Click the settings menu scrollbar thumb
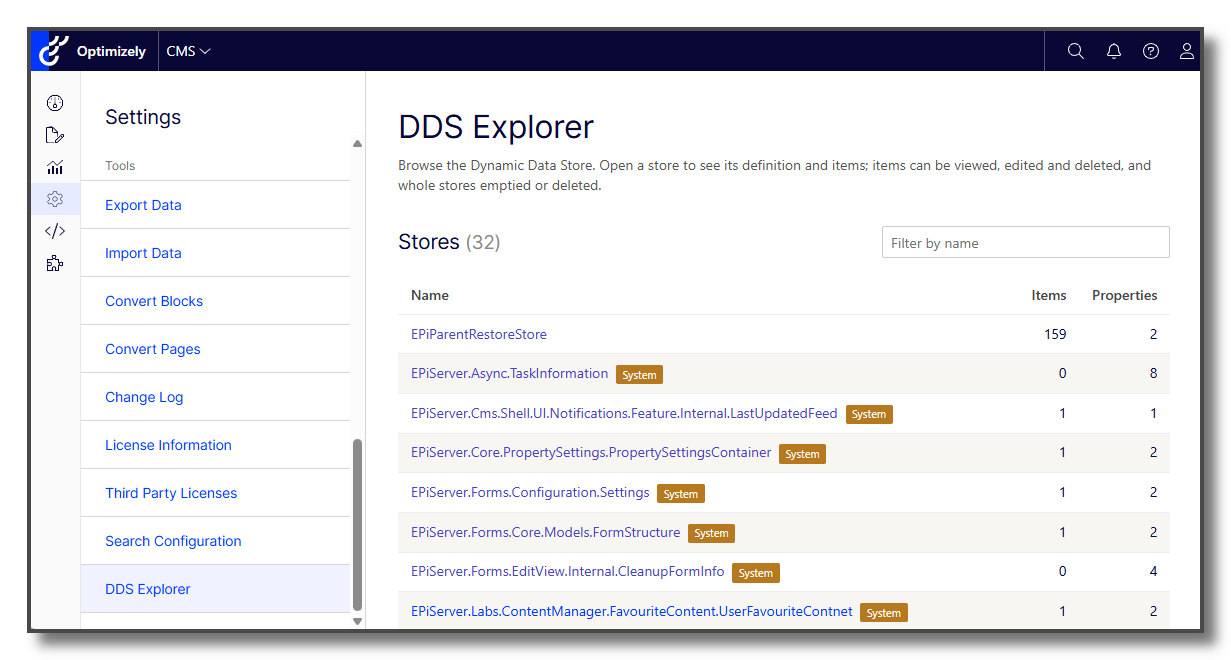 (358, 525)
